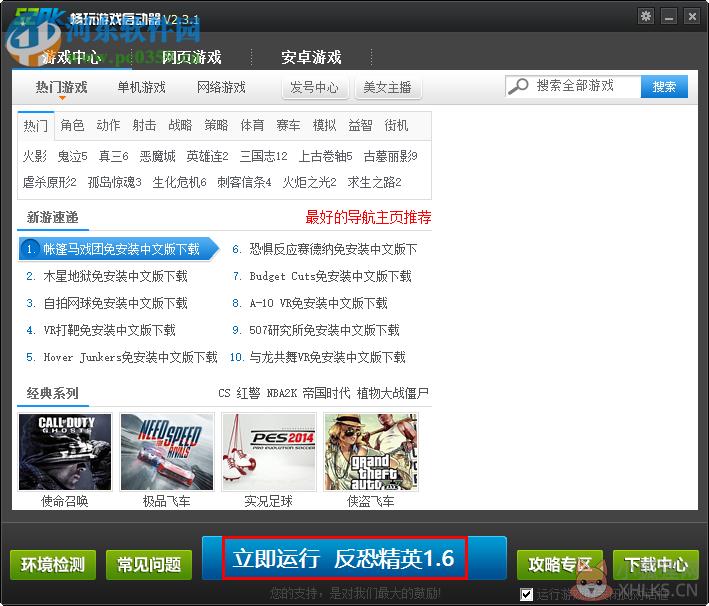Screen dimensions: 709x606
Task: Open A-10 VR免安装中文版下载 entry
Action: coord(318,303)
